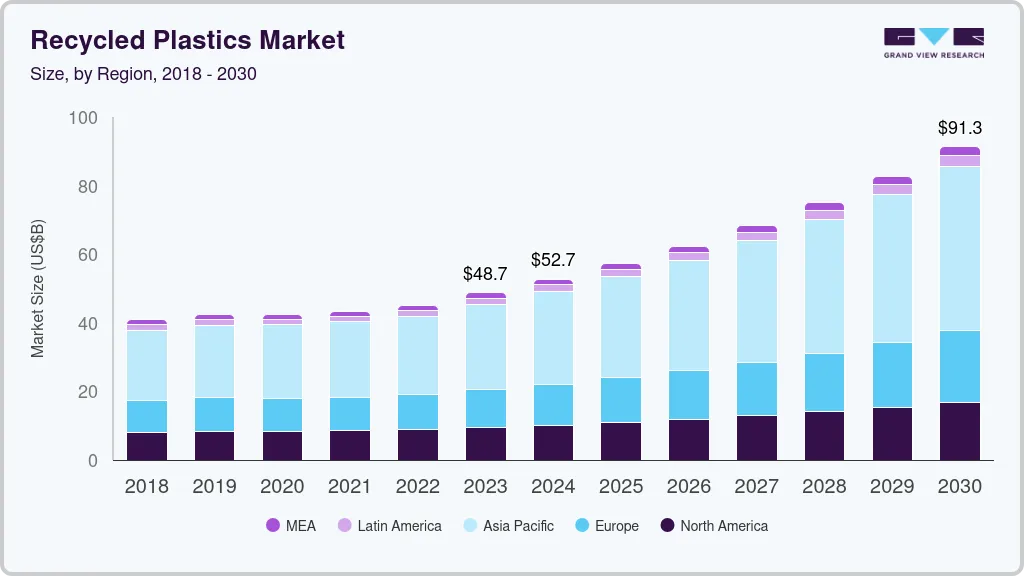This screenshot has width=1024, height=576.
Task: Select the $48.7 label above 2023 bar
Action: [x=485, y=273]
